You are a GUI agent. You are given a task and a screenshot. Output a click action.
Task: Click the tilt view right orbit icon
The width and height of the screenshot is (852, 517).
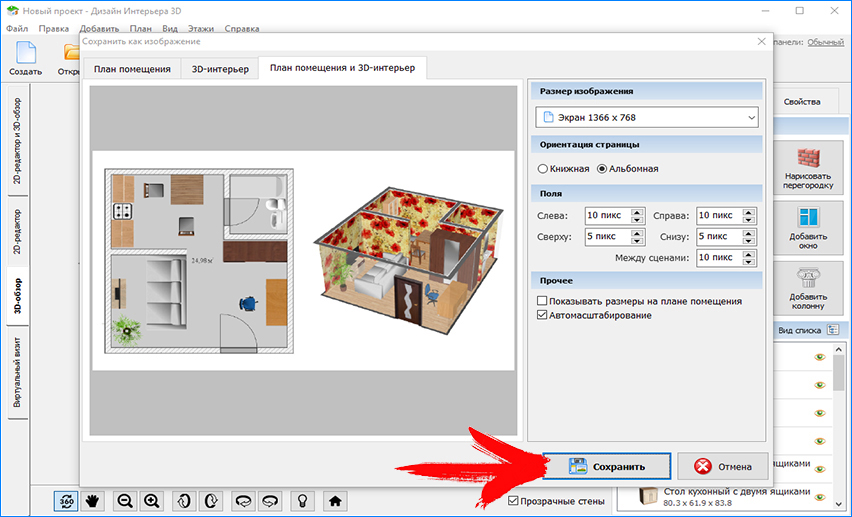270,501
